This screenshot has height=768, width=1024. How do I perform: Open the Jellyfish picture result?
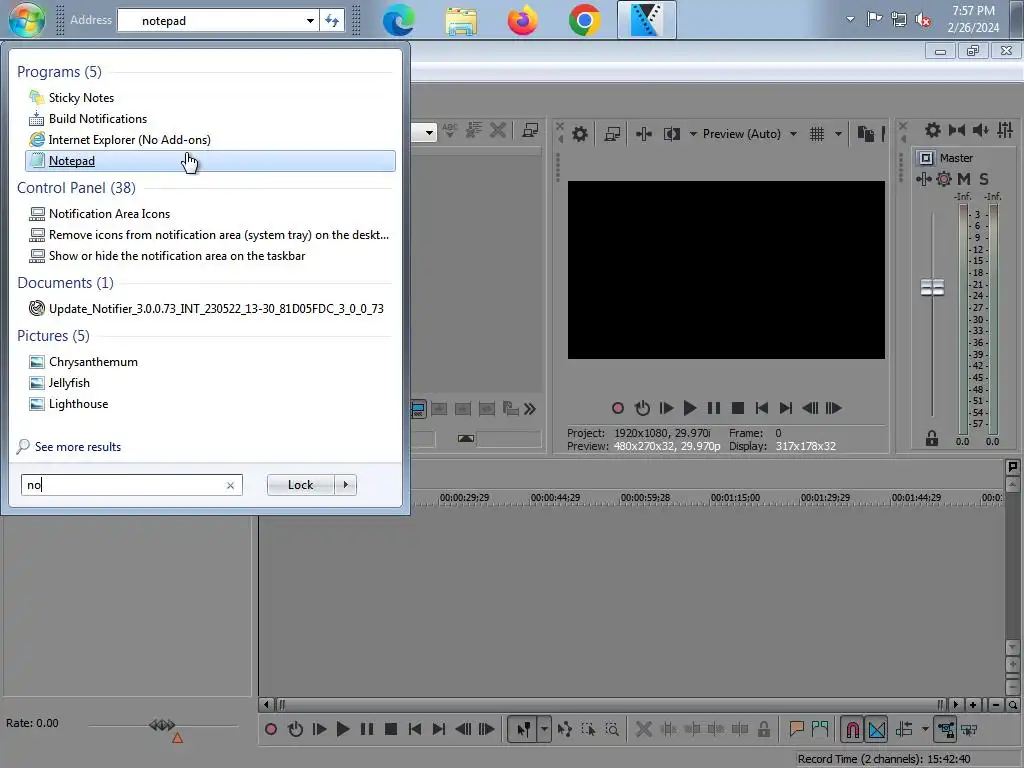click(x=69, y=383)
